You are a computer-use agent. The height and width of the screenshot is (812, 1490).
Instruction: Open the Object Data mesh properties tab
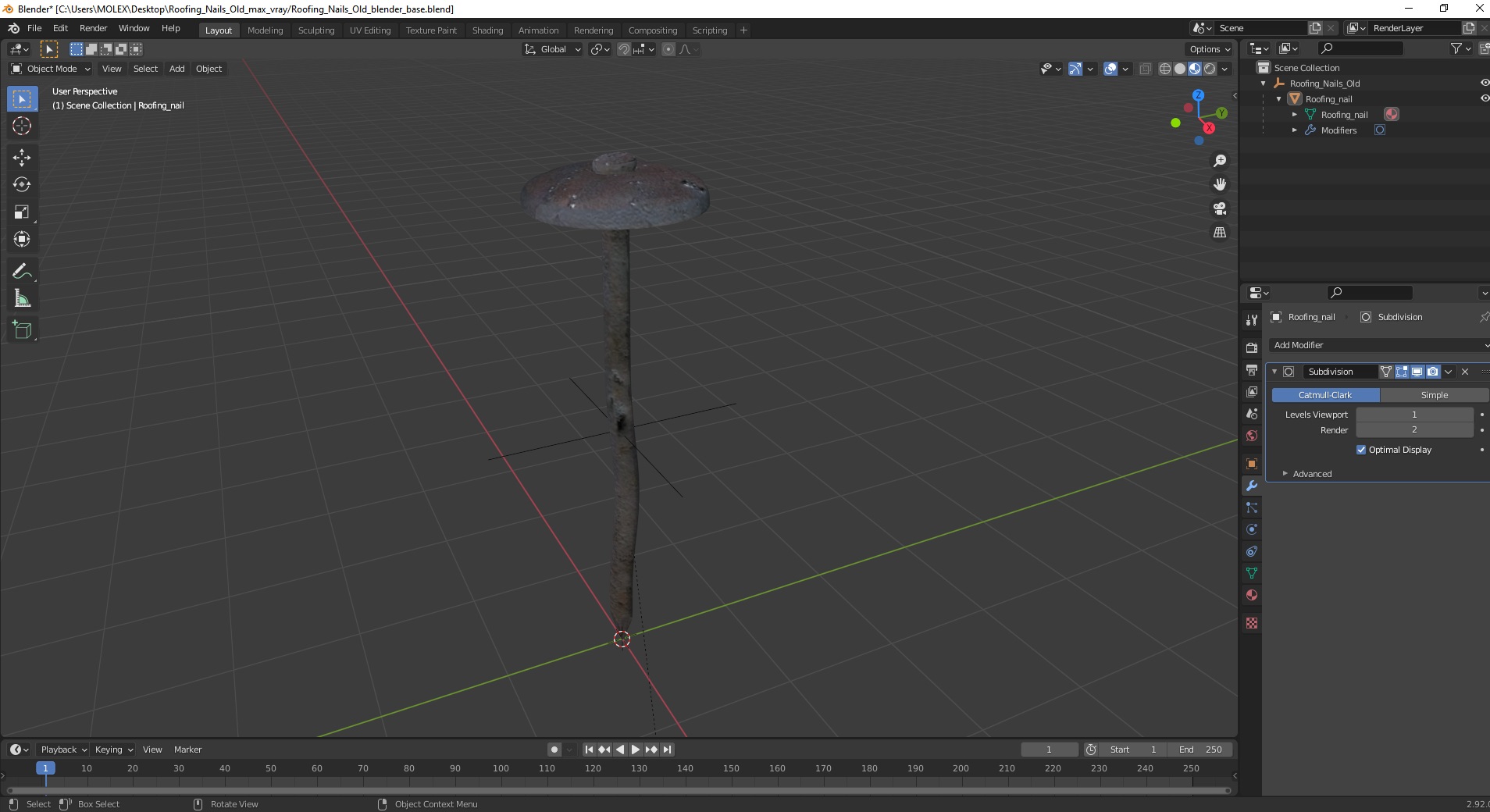(1252, 573)
